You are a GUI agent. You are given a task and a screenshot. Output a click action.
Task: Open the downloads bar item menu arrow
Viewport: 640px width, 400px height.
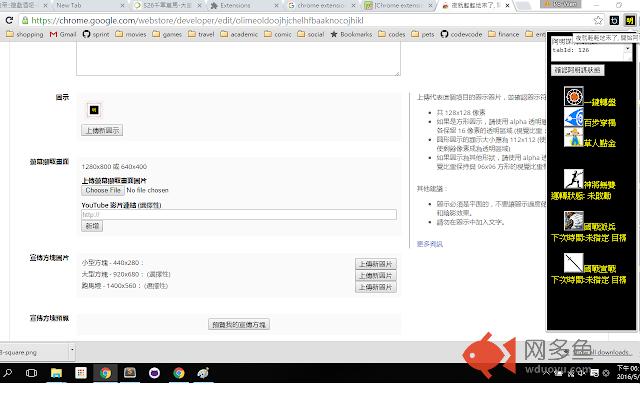pos(72,350)
